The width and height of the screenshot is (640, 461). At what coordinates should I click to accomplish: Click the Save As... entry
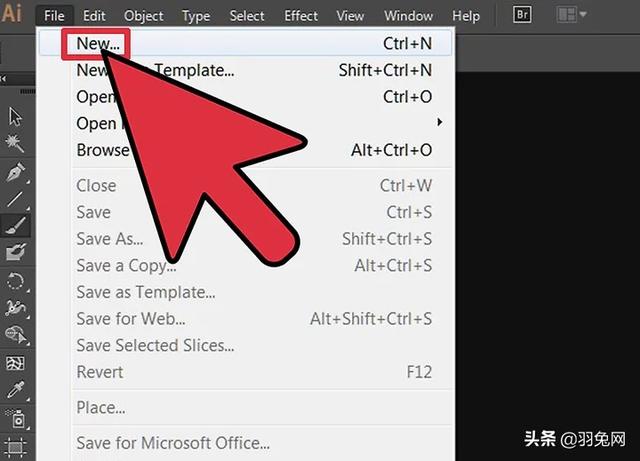246,239
